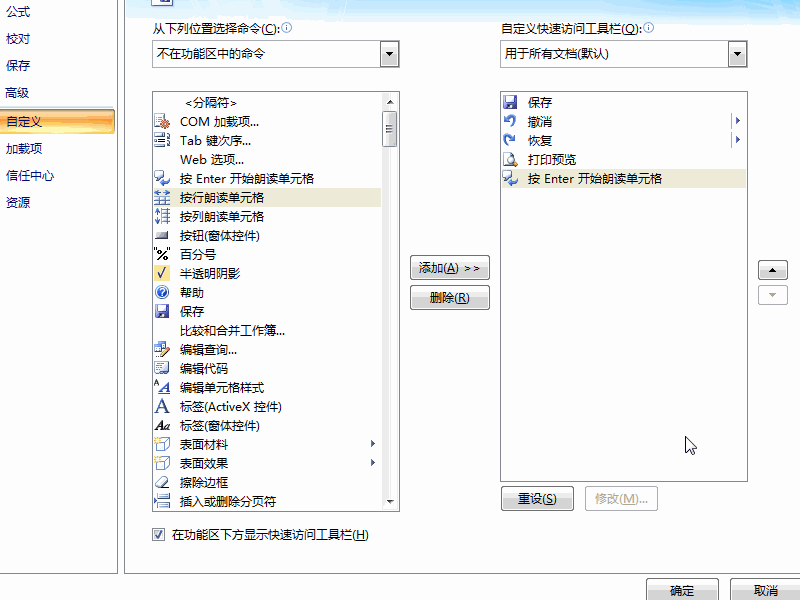Expand the 表面效果 submenu arrow
The width and height of the screenshot is (800, 600).
tap(373, 463)
